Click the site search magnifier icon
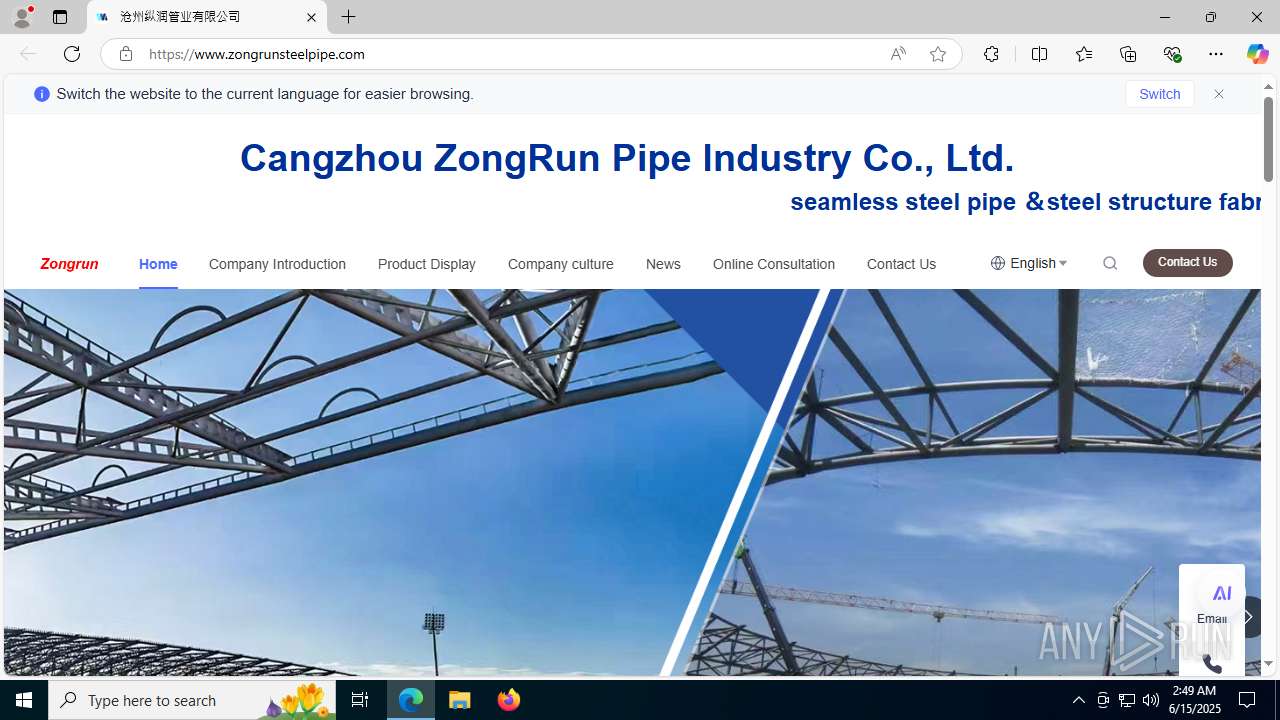1280x720 pixels. pos(1110,263)
